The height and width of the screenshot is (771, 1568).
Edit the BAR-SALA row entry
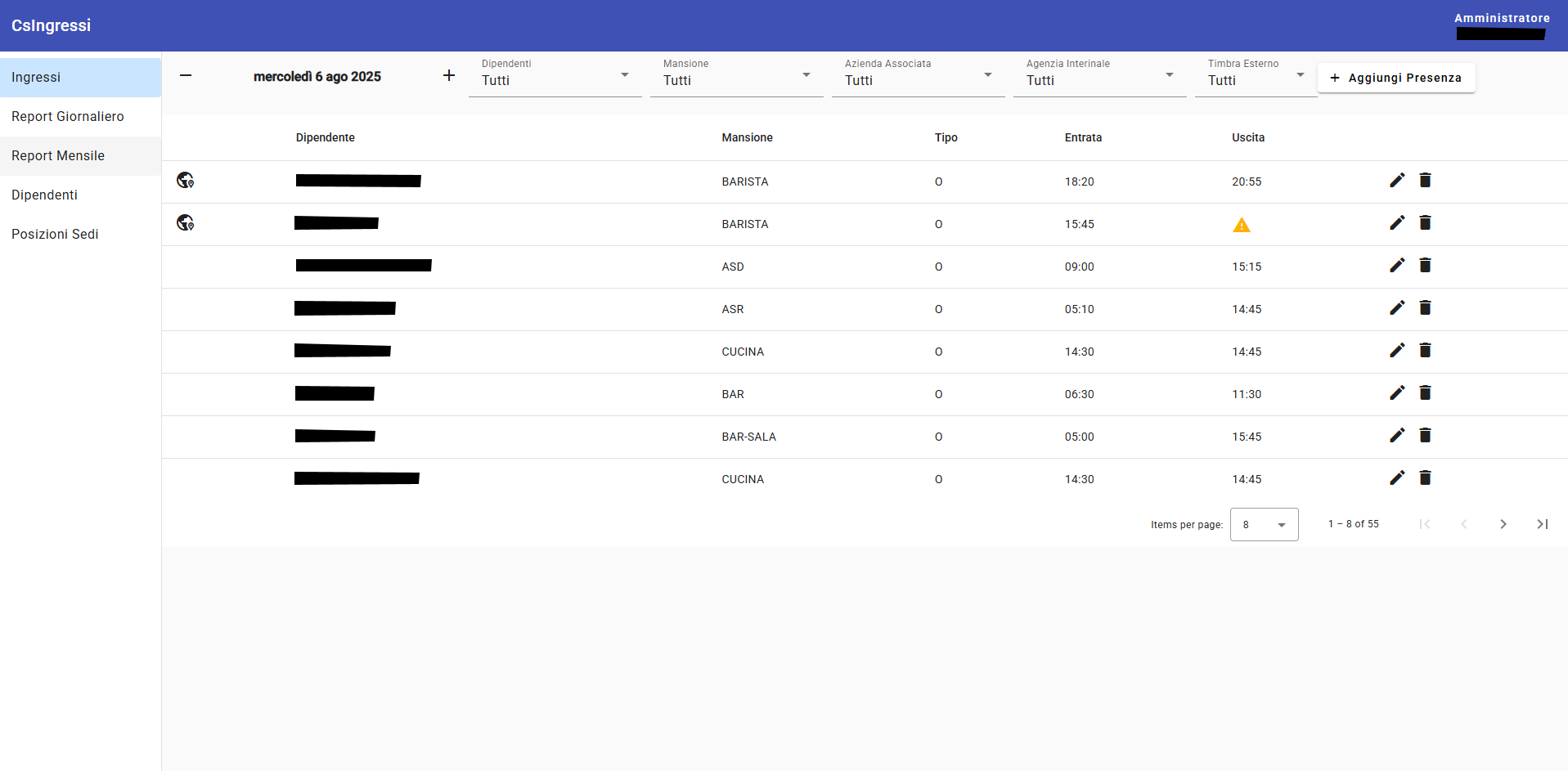click(1397, 435)
